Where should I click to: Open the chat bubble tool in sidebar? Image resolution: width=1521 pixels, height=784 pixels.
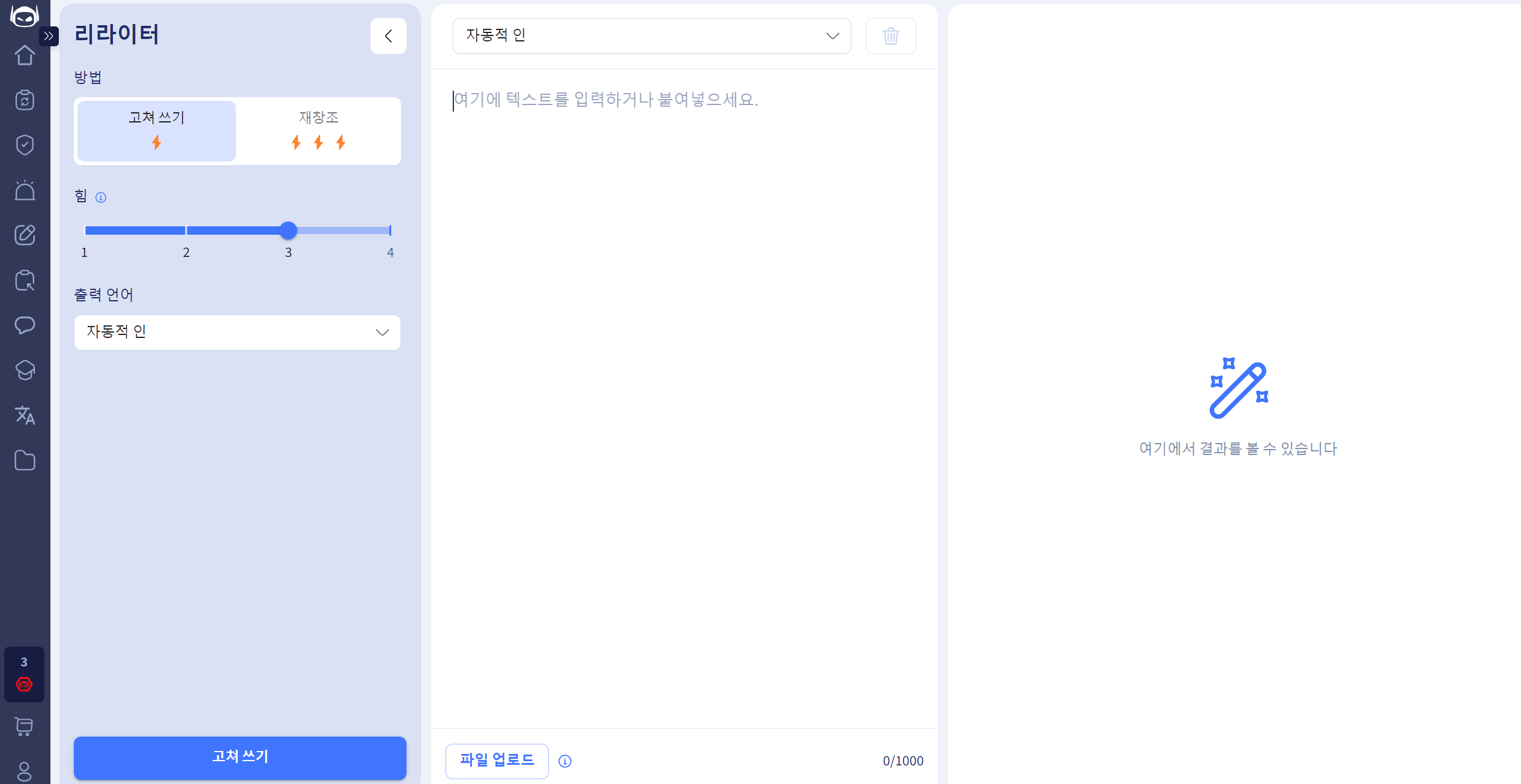pyautogui.click(x=24, y=325)
